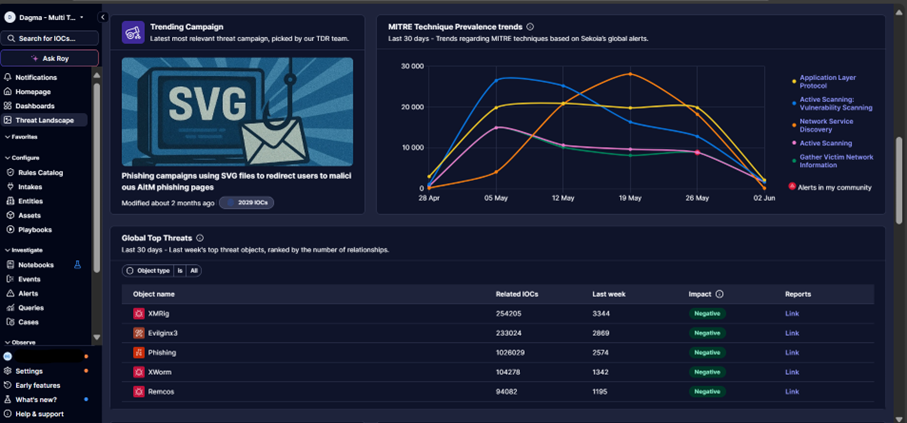Open Notifications in the sidebar menu

36,78
